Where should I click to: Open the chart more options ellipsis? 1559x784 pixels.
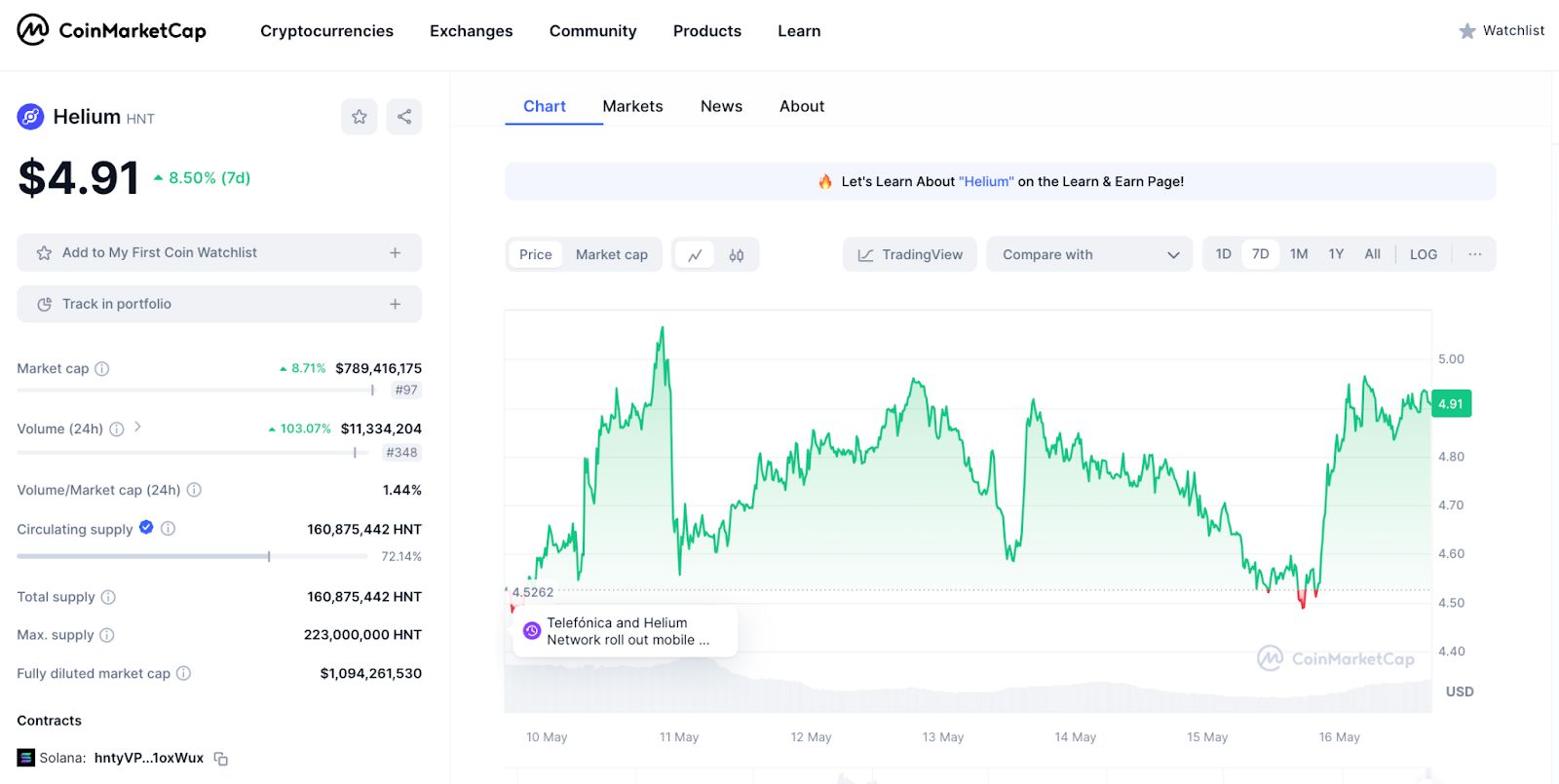tap(1475, 254)
